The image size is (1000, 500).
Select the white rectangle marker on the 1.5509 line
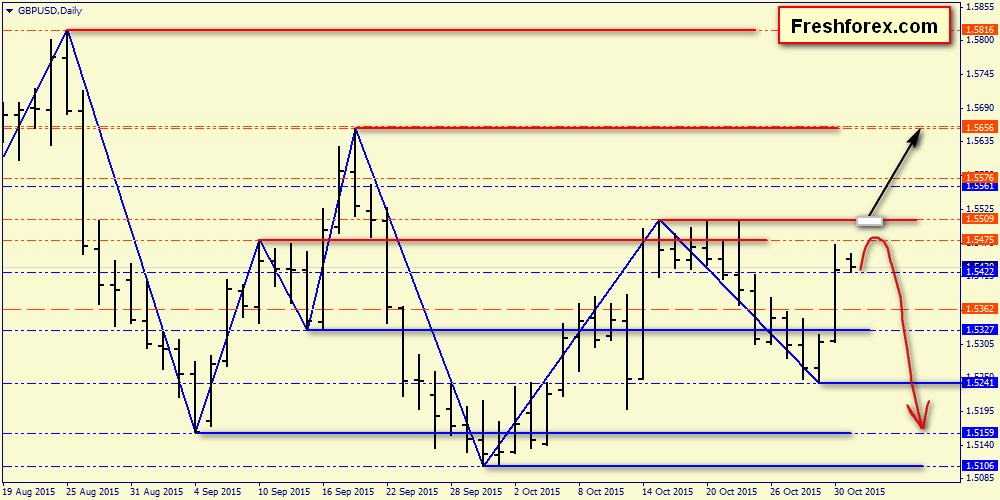pyautogui.click(x=869, y=221)
